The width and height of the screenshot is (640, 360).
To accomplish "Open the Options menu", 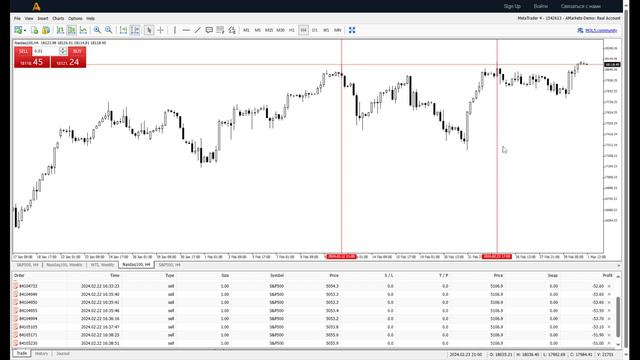I will (x=75, y=18).
